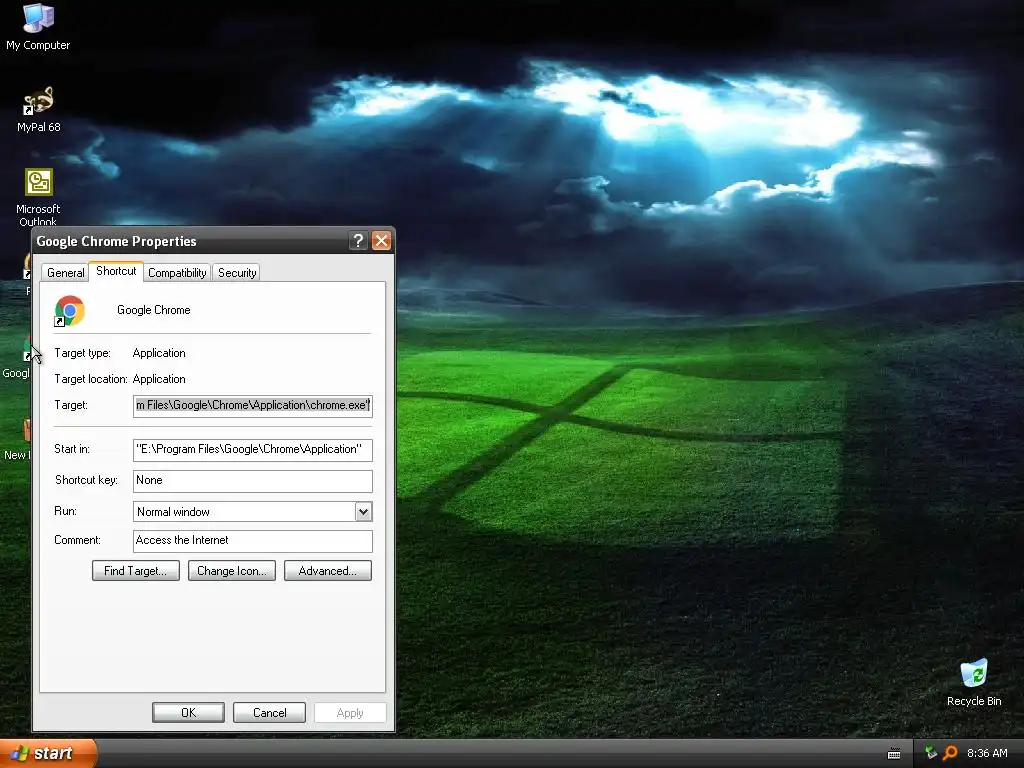Select the My Computer desktop icon

38,27
